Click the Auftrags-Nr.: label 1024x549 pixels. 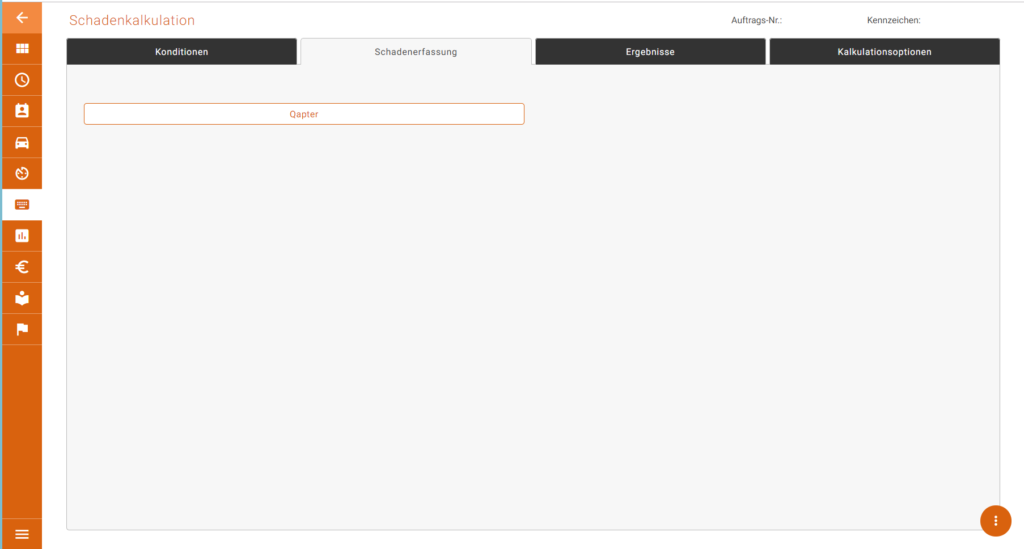tap(756, 20)
